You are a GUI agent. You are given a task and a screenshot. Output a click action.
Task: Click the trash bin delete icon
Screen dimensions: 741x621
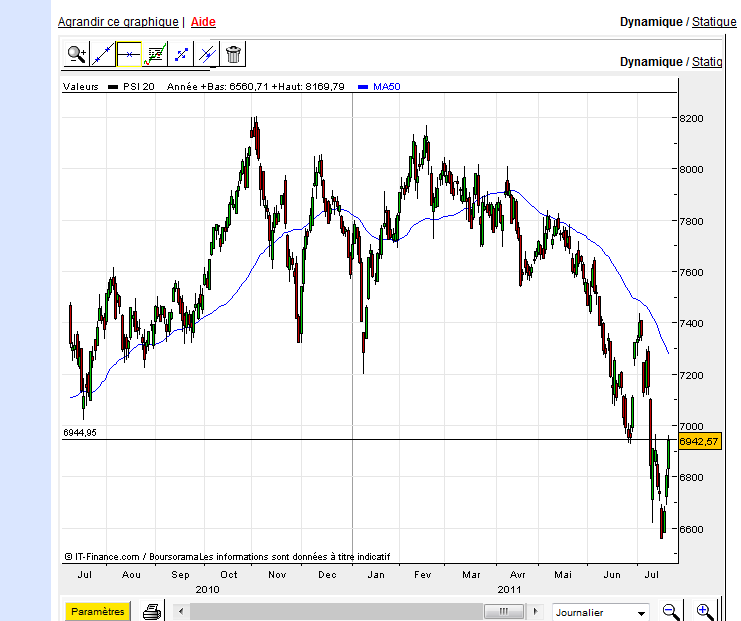coord(233,54)
